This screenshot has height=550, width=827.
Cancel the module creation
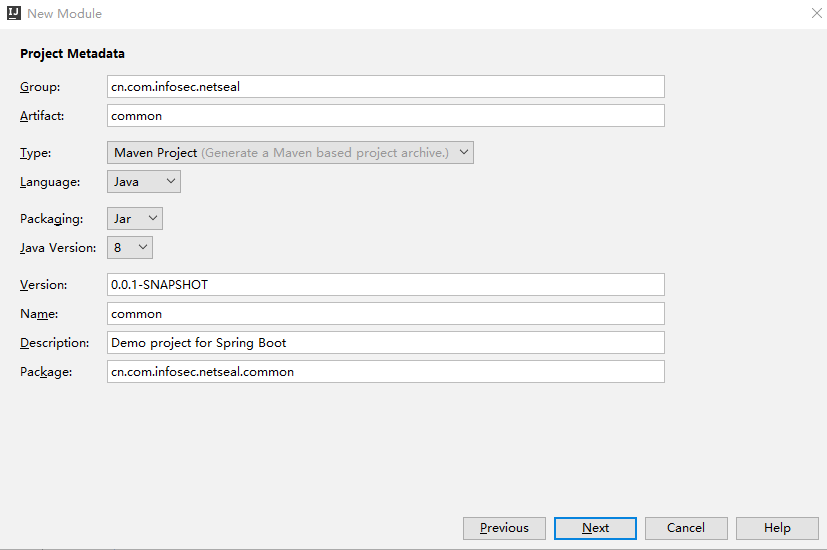[686, 528]
